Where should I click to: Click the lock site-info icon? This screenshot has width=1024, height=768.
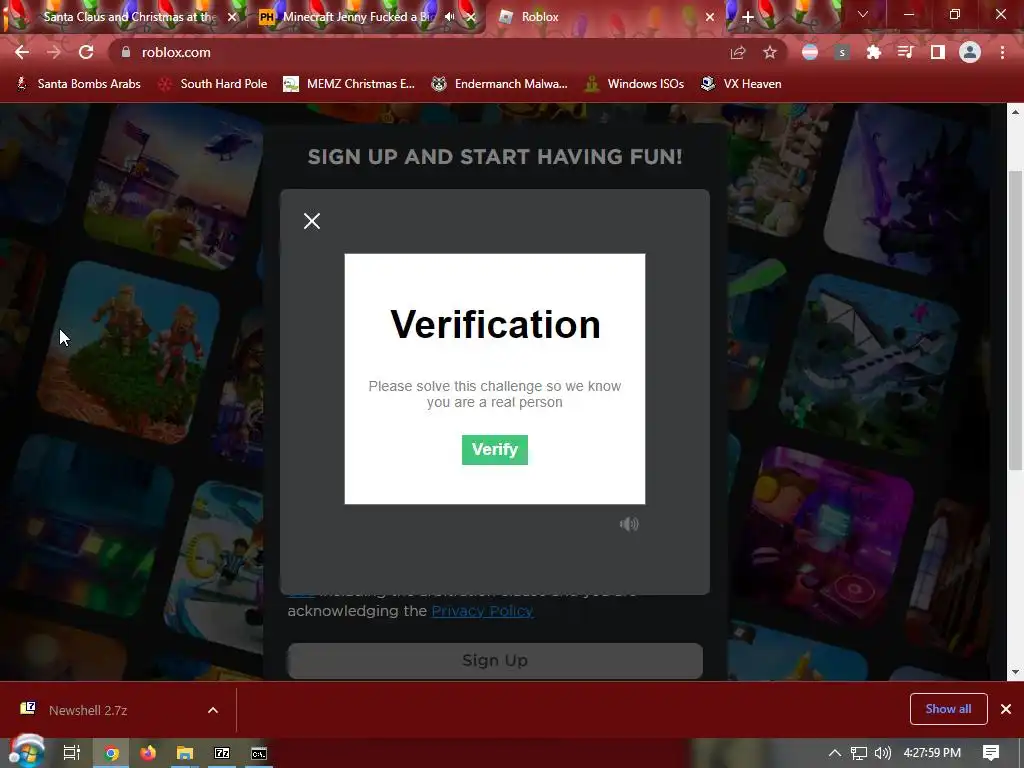[x=126, y=52]
